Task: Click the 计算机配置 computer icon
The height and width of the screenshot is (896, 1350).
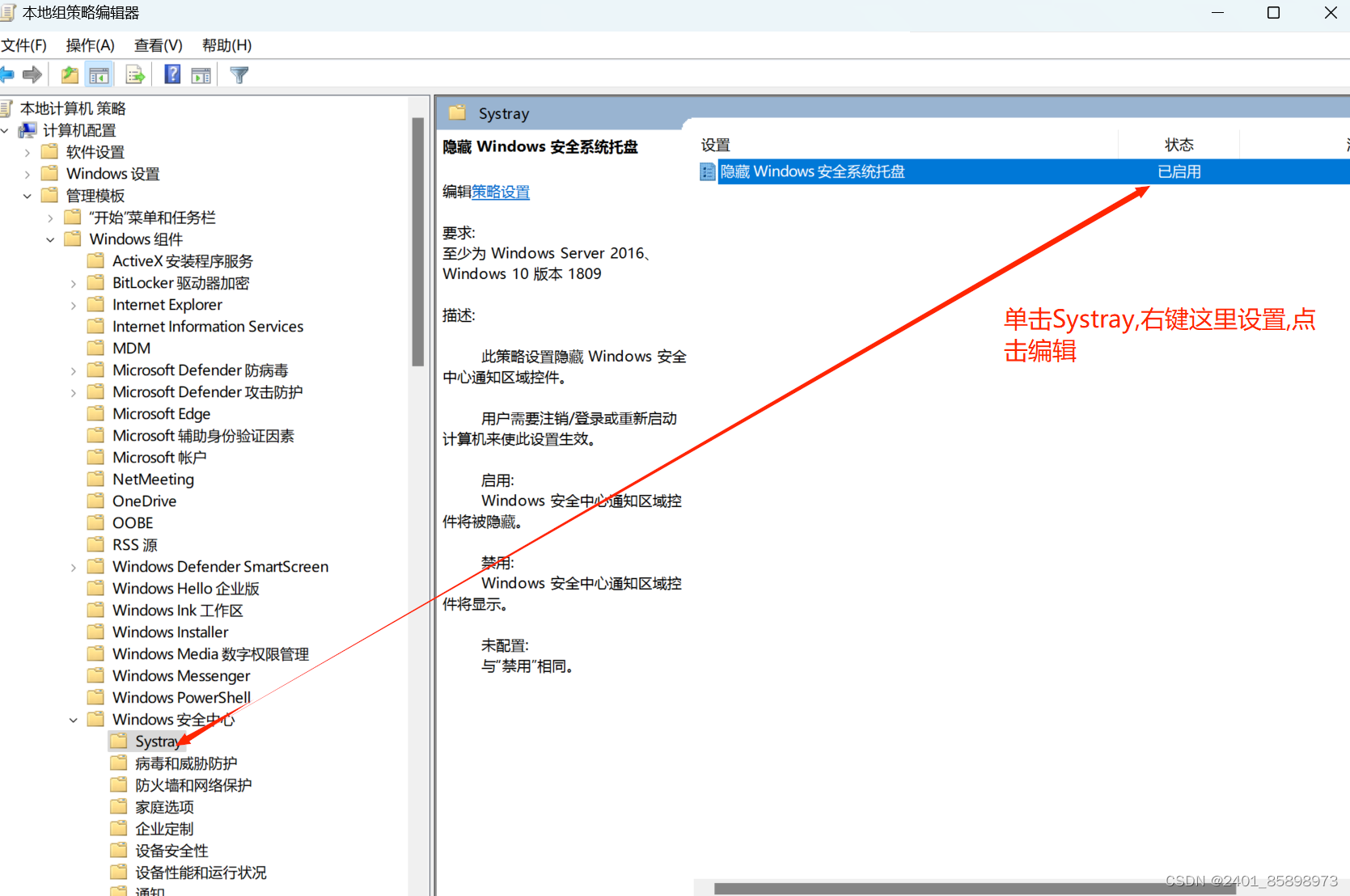Action: coord(28,130)
